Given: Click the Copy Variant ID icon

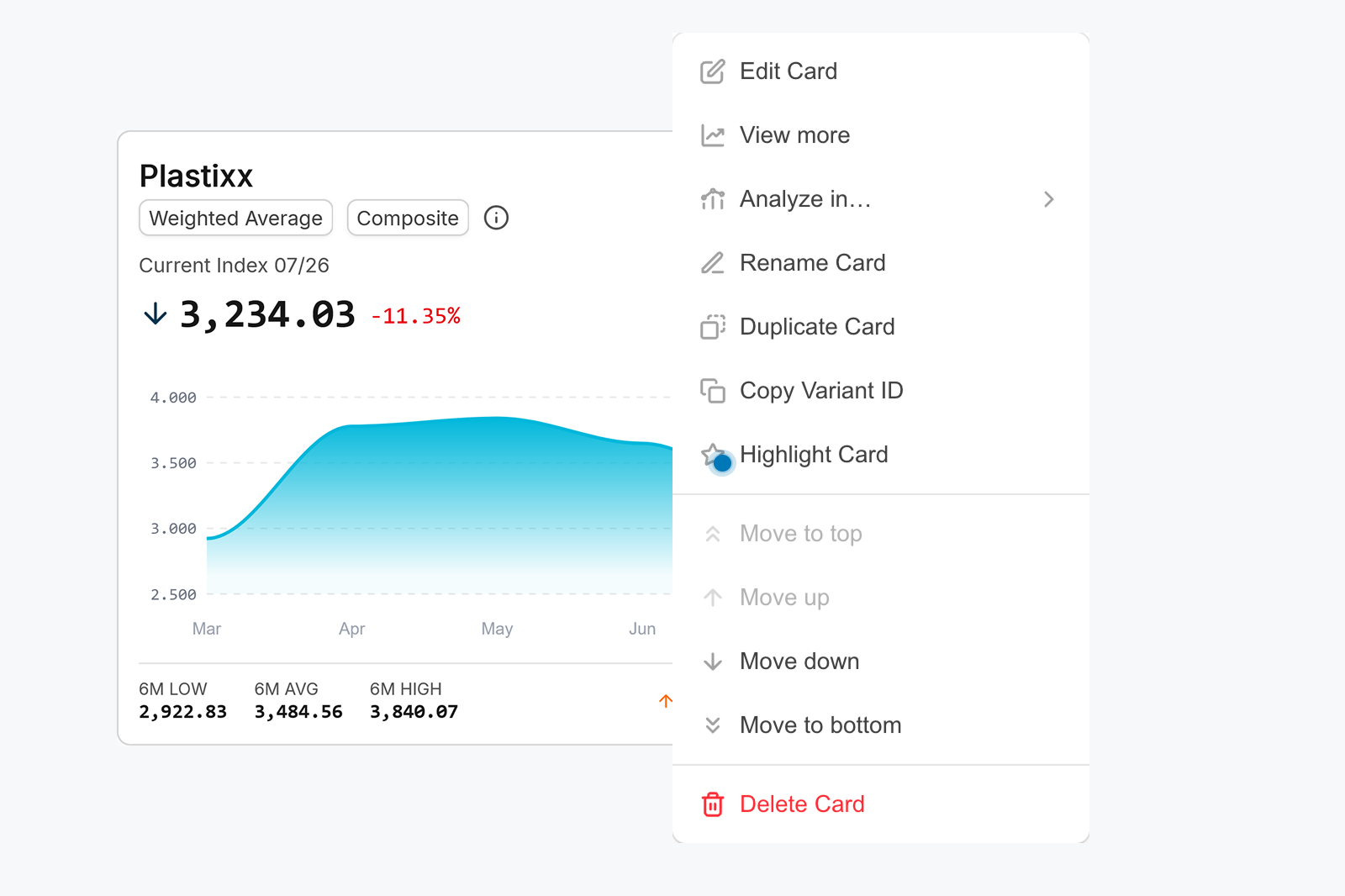Looking at the screenshot, I should (x=713, y=391).
